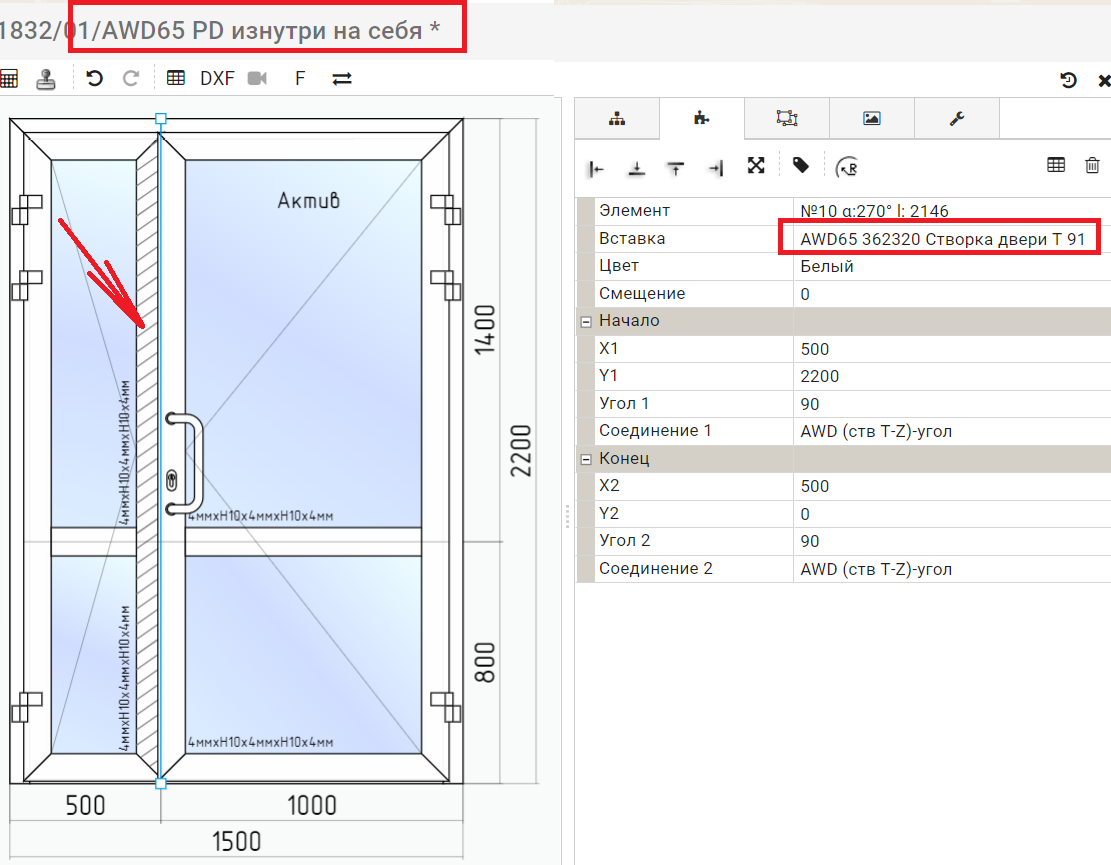Click the circular R rotate icon
Screen dimensions: 1111x865
point(847,167)
